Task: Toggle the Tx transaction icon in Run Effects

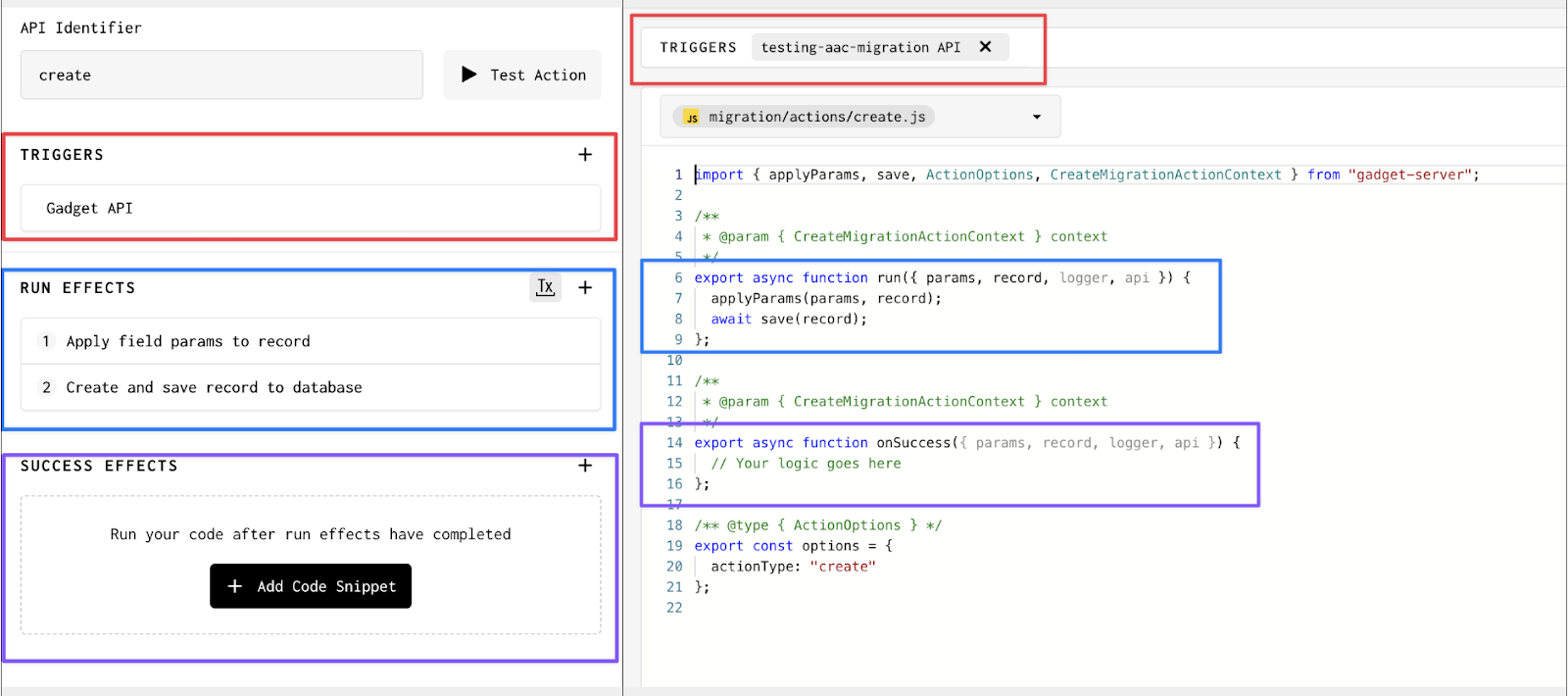Action: coord(546,287)
